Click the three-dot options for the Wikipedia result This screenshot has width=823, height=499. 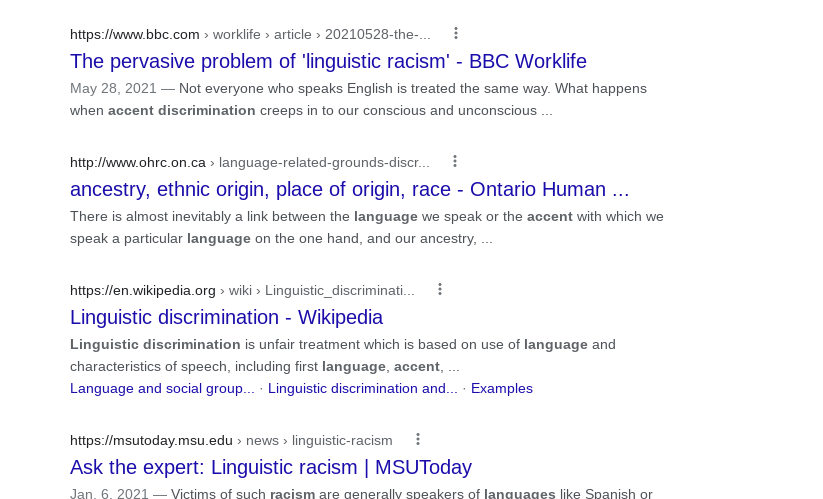(x=439, y=290)
